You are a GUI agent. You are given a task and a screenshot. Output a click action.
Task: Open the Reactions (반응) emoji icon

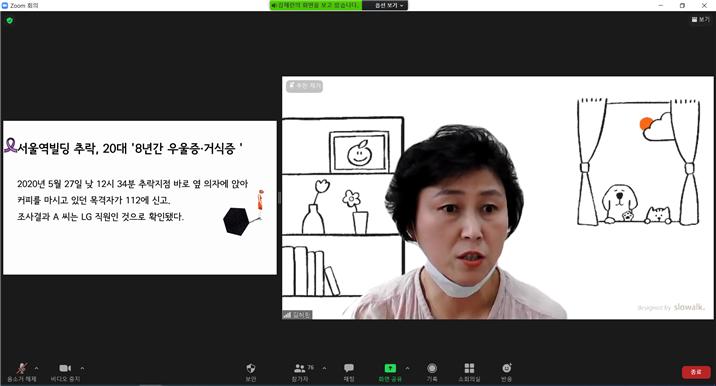(x=506, y=372)
